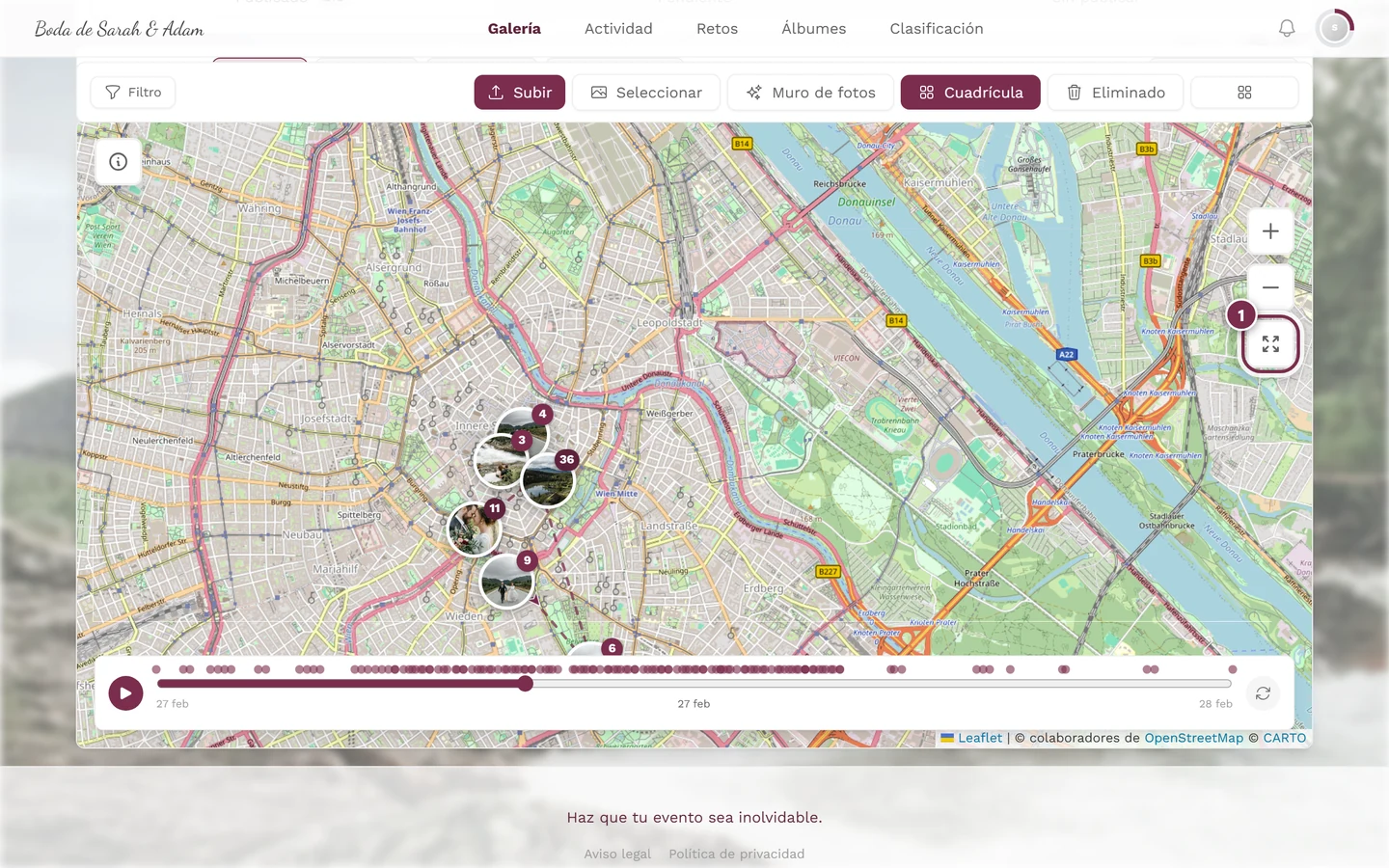The width and height of the screenshot is (1389, 868).
Task: Click the timeline slider handle
Action: click(526, 684)
